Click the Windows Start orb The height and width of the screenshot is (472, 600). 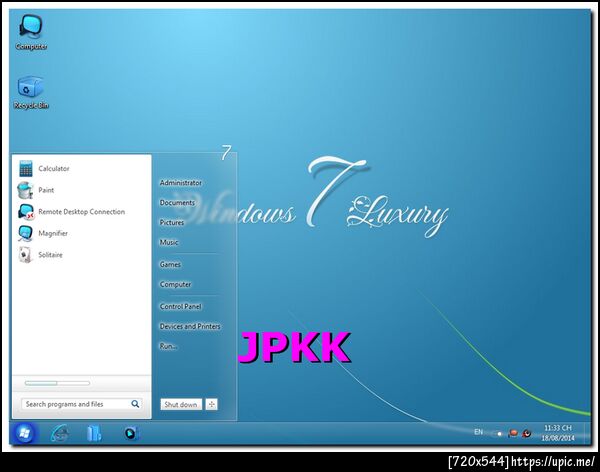[x=24, y=433]
